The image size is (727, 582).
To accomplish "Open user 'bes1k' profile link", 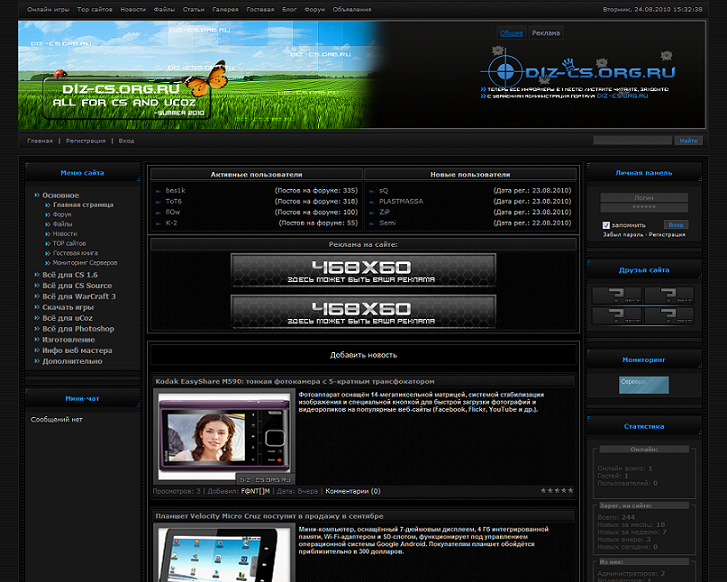I will click(x=175, y=190).
